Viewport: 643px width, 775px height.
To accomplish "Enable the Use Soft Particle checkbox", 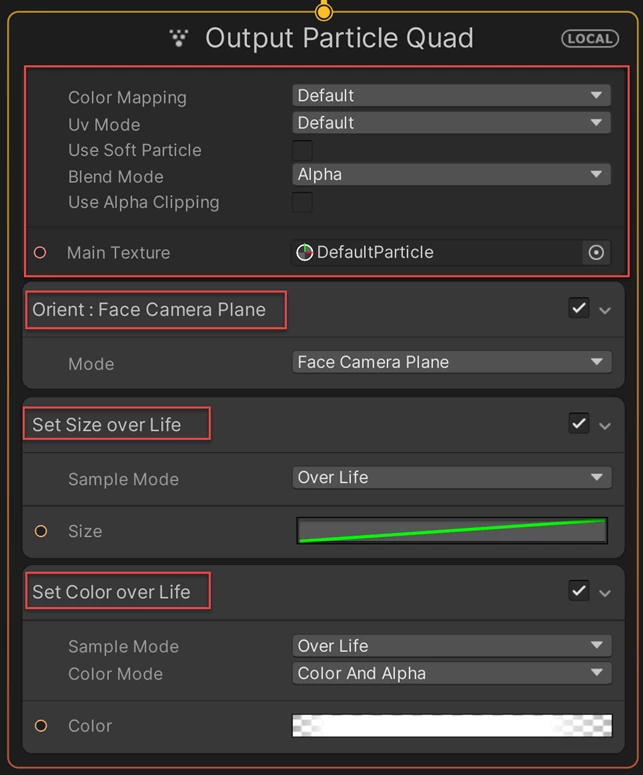I will coord(302,150).
